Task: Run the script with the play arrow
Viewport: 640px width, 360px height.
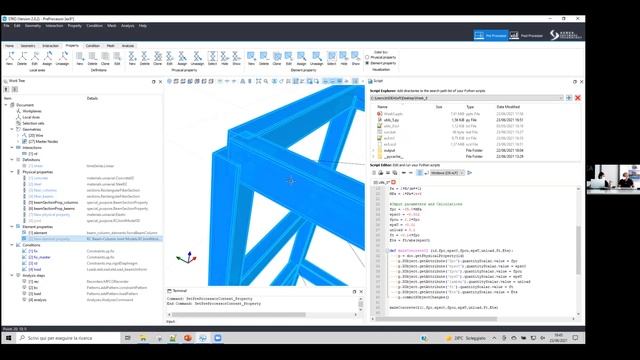Action: 470,173
